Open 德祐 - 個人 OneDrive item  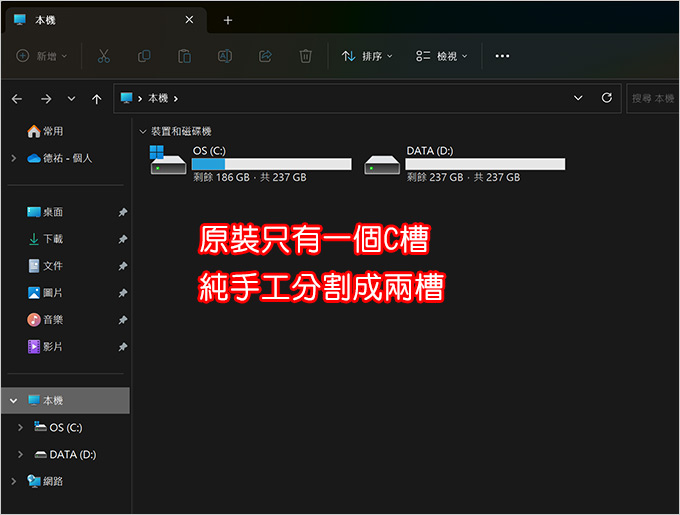[60, 158]
